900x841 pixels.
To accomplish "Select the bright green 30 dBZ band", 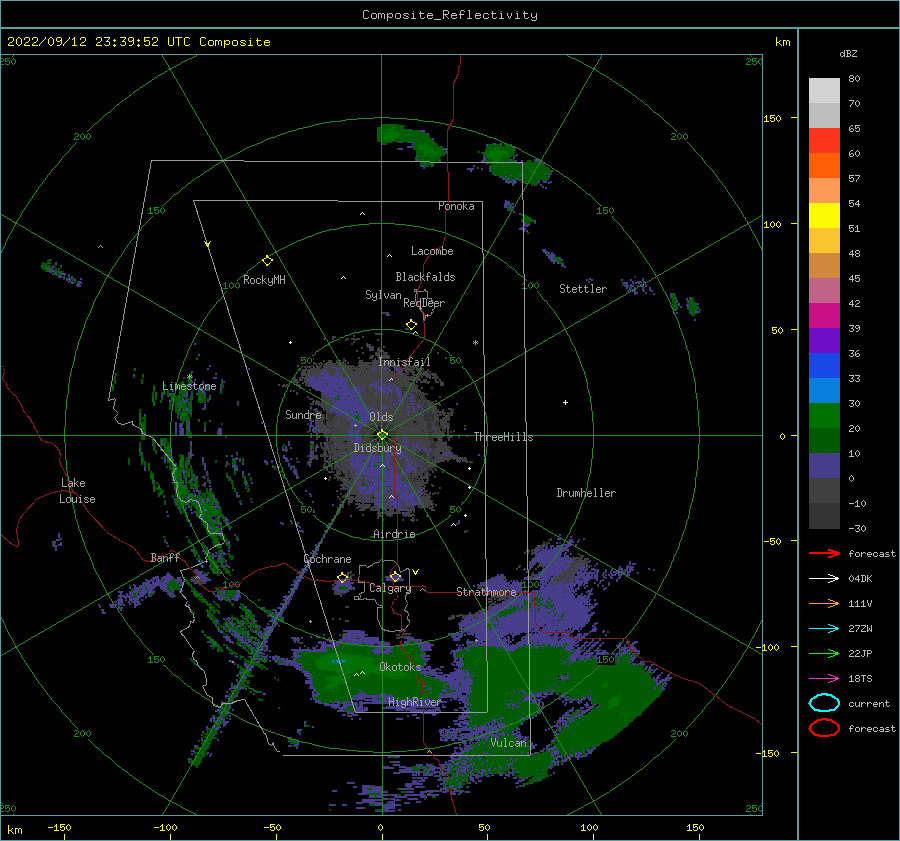I will pyautogui.click(x=824, y=416).
